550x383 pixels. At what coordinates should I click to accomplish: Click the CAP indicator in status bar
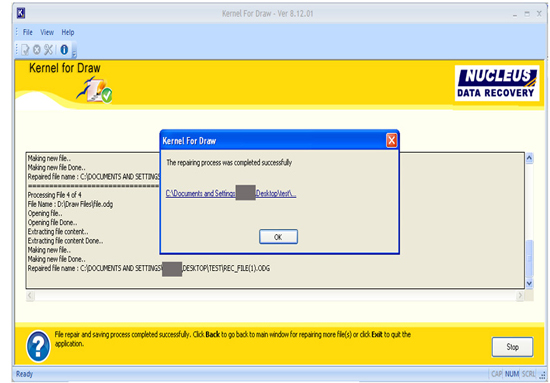click(x=496, y=374)
